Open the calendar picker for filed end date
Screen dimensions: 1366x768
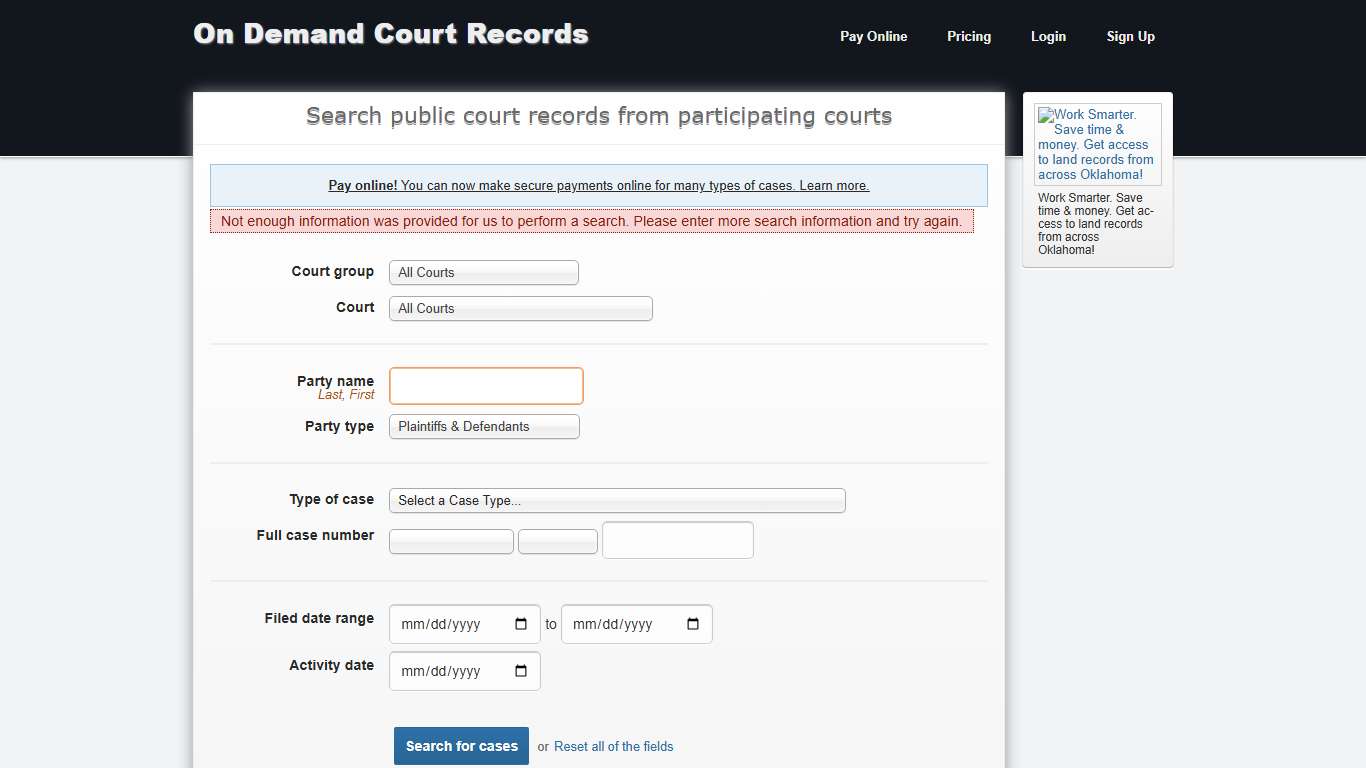pyautogui.click(x=693, y=623)
